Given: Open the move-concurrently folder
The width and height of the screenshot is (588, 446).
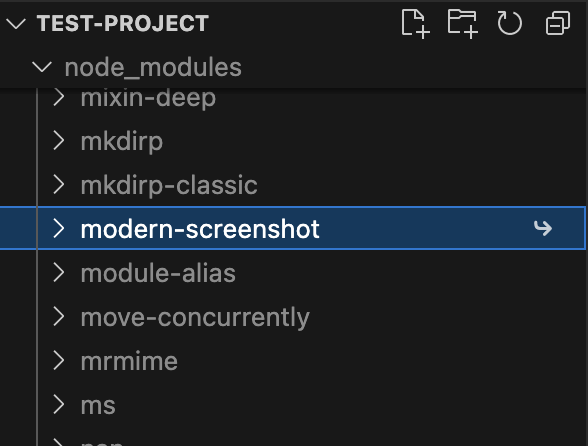Looking at the screenshot, I should coord(294,317).
